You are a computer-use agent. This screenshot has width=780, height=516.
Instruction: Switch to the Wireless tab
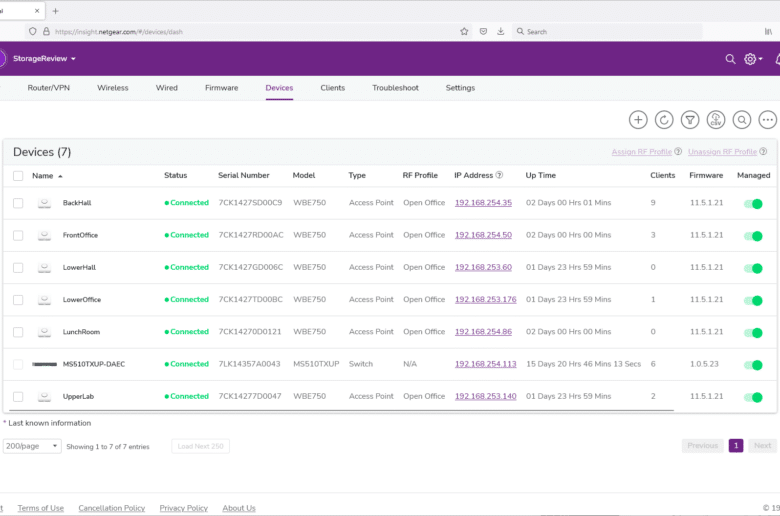[x=112, y=88]
